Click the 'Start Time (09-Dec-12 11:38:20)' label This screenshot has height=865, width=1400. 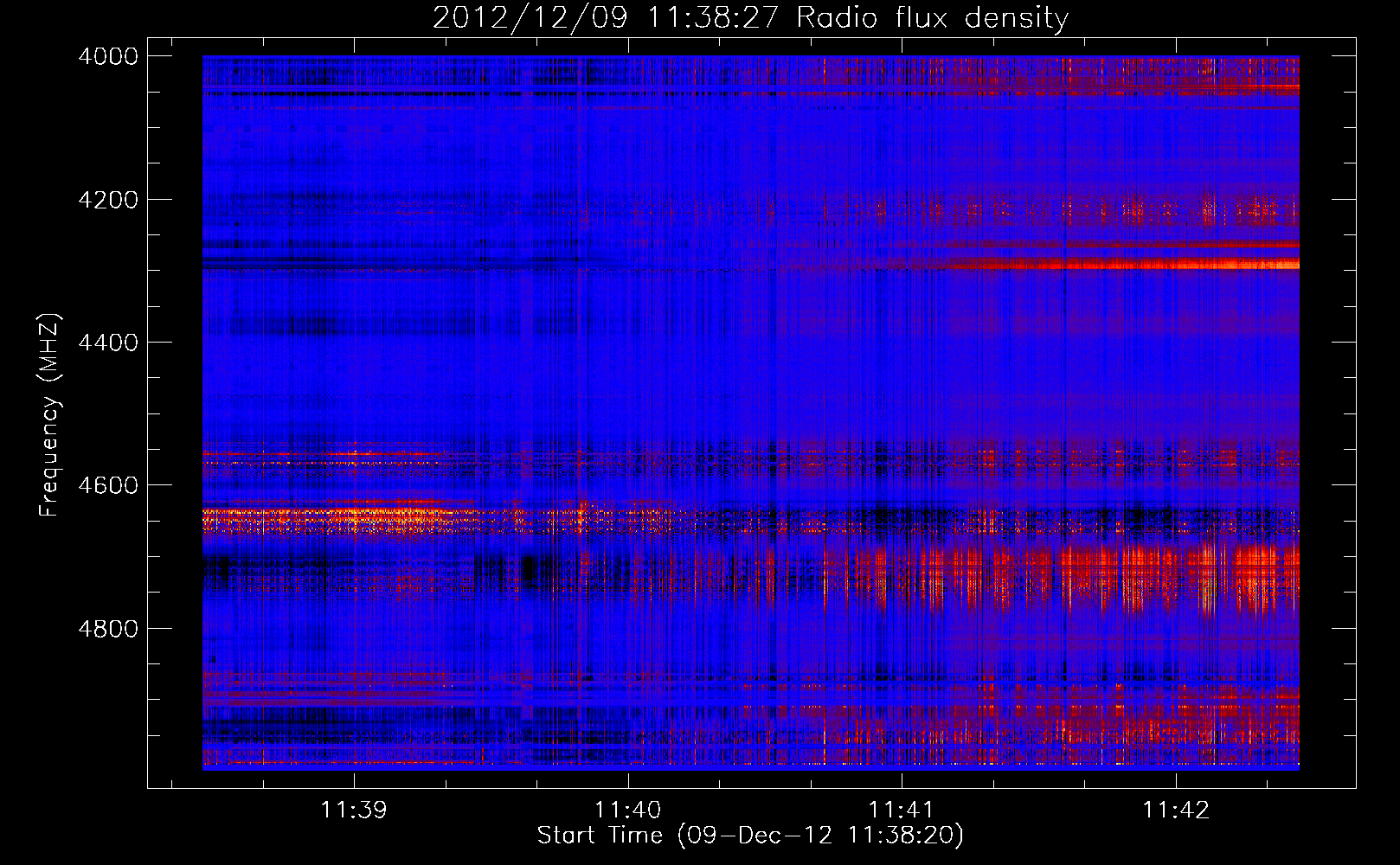pyautogui.click(x=750, y=836)
